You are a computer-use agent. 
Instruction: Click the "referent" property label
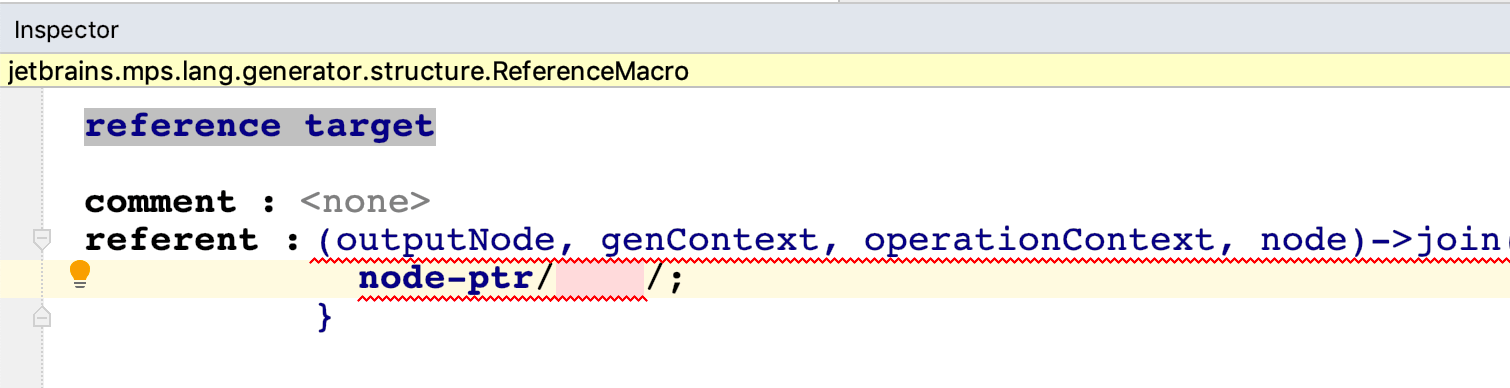click(171, 240)
